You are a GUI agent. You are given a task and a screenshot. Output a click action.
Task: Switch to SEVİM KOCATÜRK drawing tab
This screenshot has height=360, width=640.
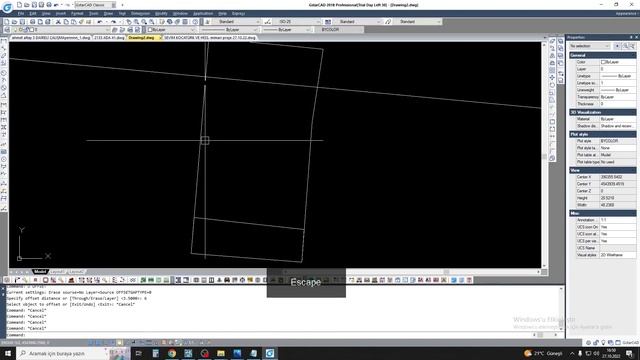[209, 38]
